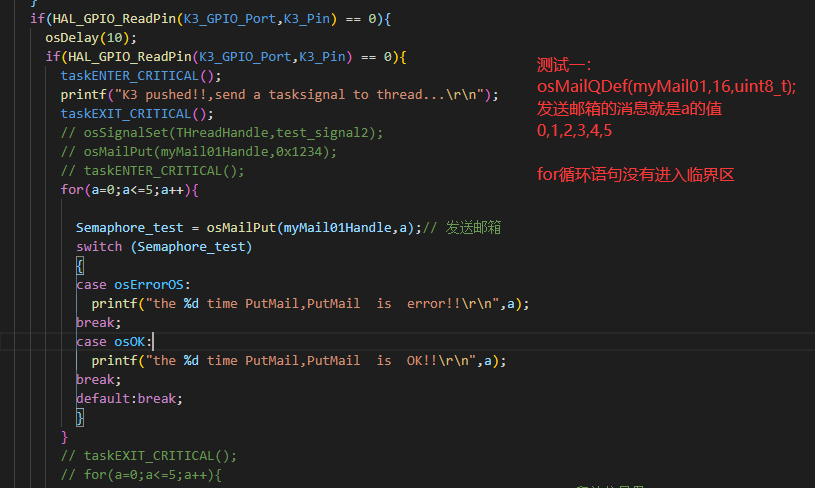Click the "PutMail is error!!" printf line

pos(310,304)
